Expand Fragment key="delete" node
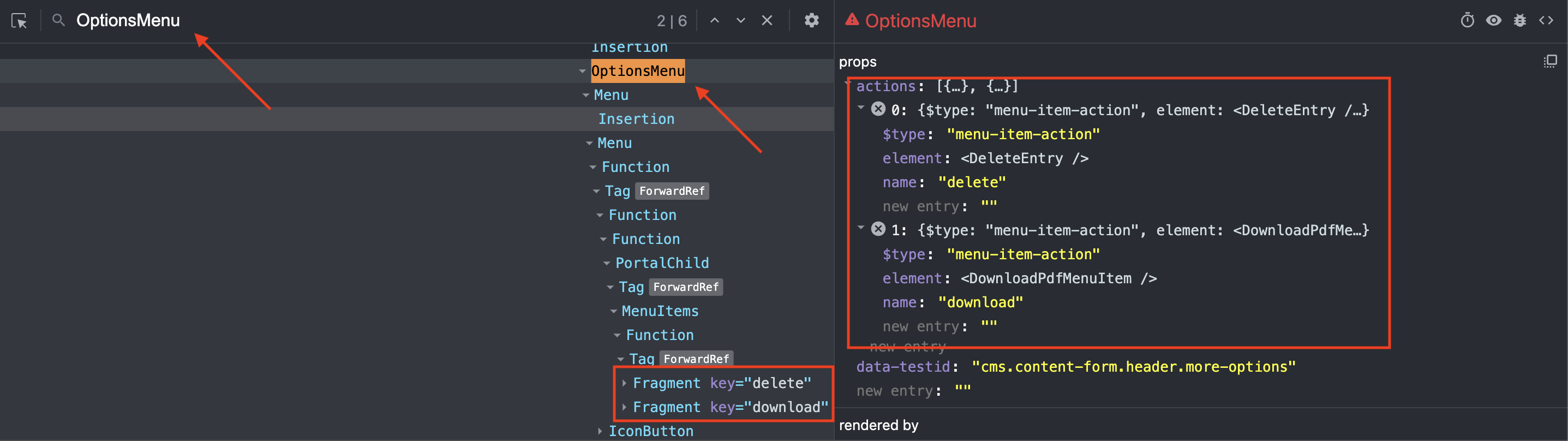The image size is (1568, 441). coord(624,383)
